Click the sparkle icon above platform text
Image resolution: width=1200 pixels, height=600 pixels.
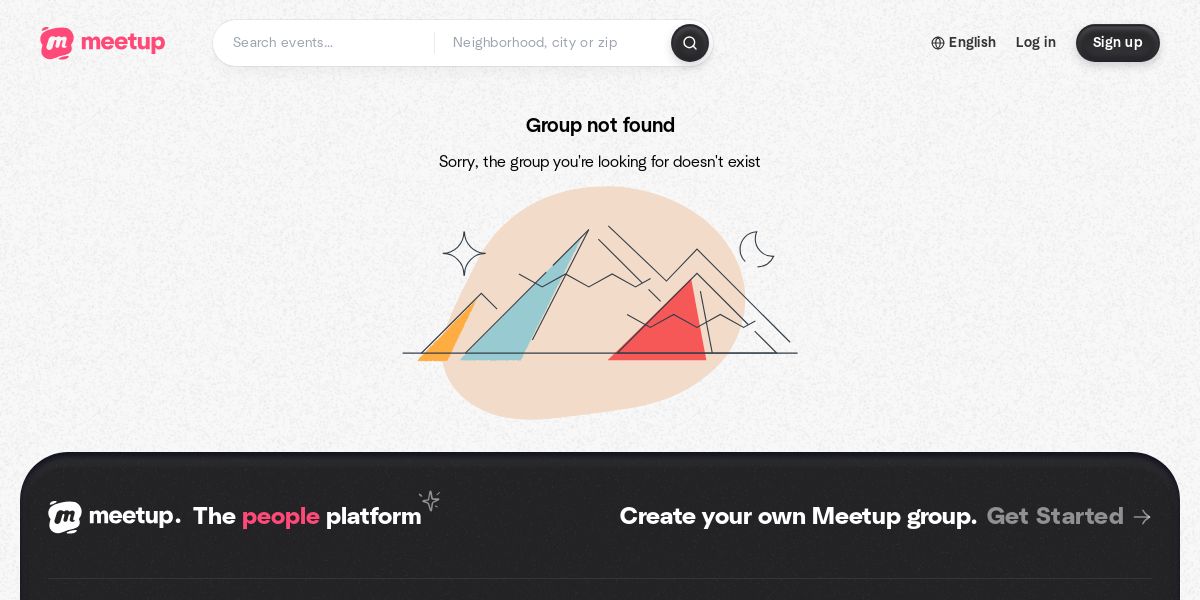pos(430,500)
